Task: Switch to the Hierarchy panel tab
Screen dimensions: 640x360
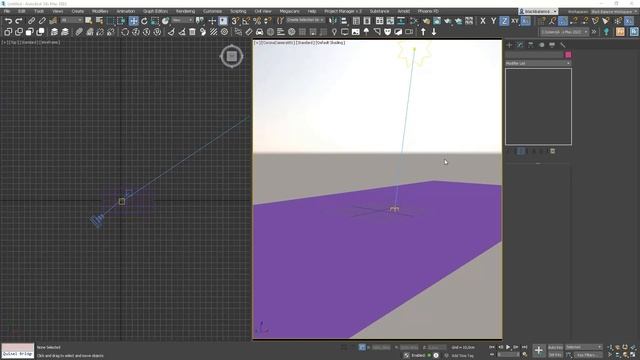Action: pyautogui.click(x=531, y=45)
